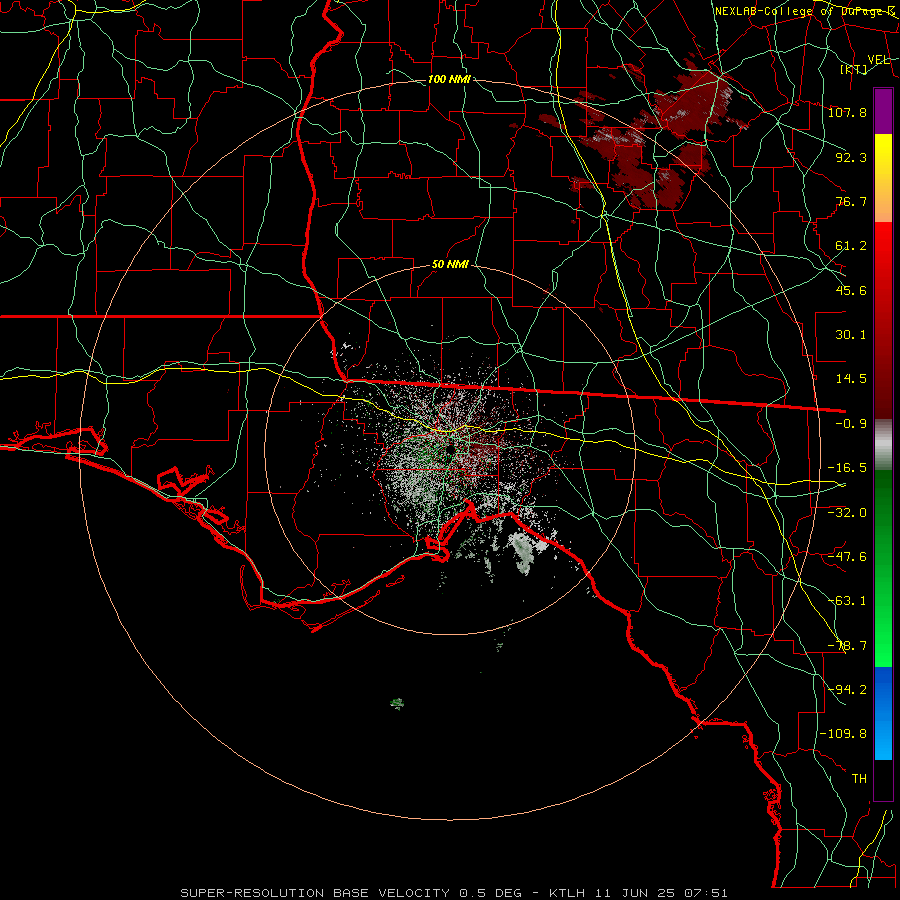900x900 pixels.
Task: Click the -109.8 velocity scale value
Action: (843, 734)
